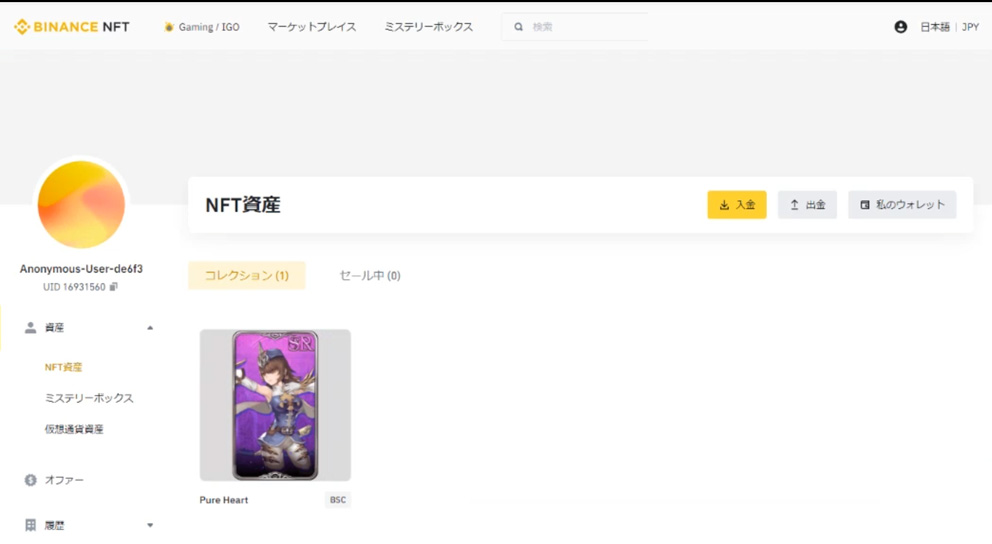Screen dimensions: 992x544
Task: Open the Pure Heart NFT card image
Action: pyautogui.click(x=275, y=405)
